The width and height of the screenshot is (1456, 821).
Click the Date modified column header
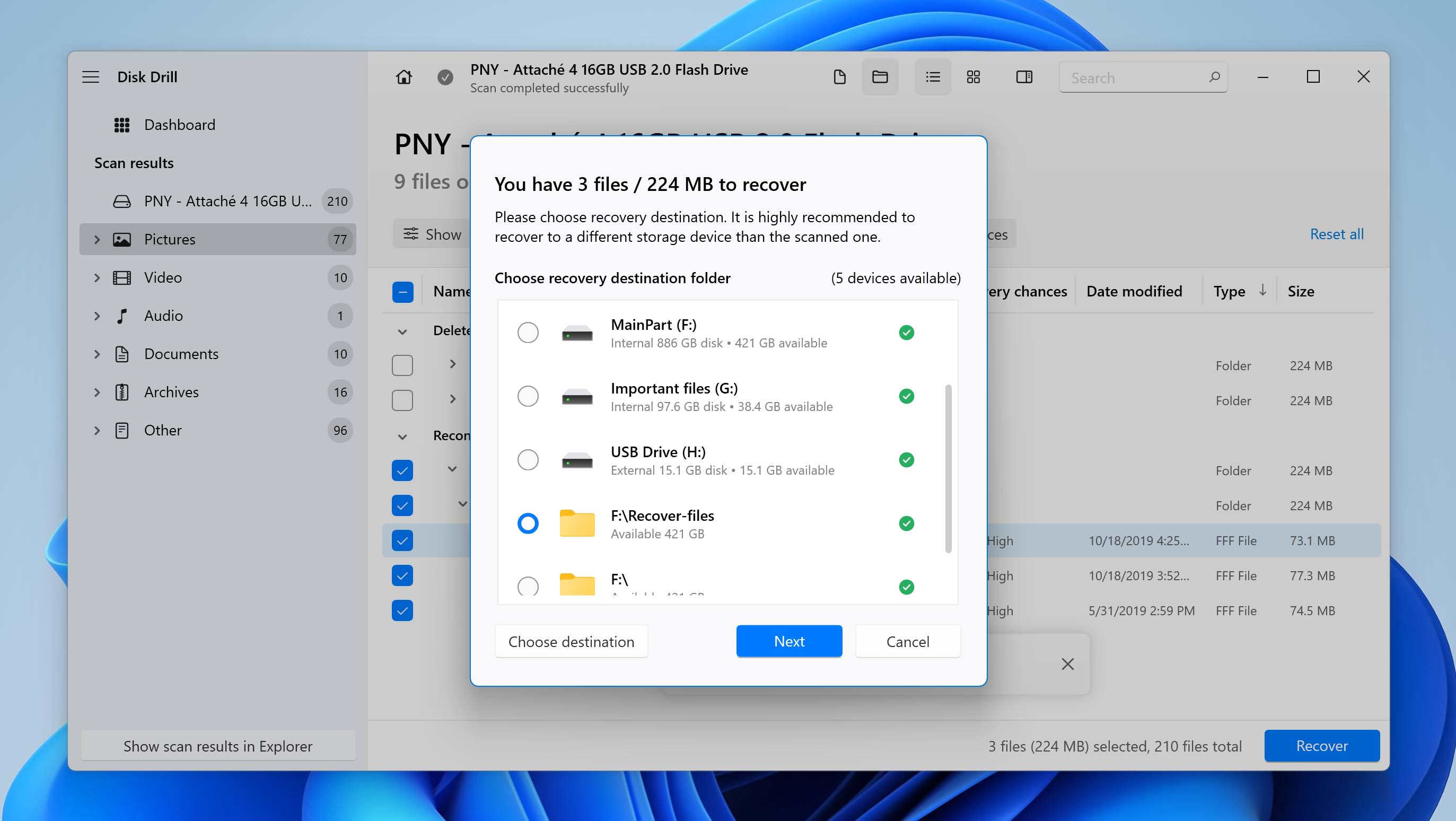pos(1134,291)
